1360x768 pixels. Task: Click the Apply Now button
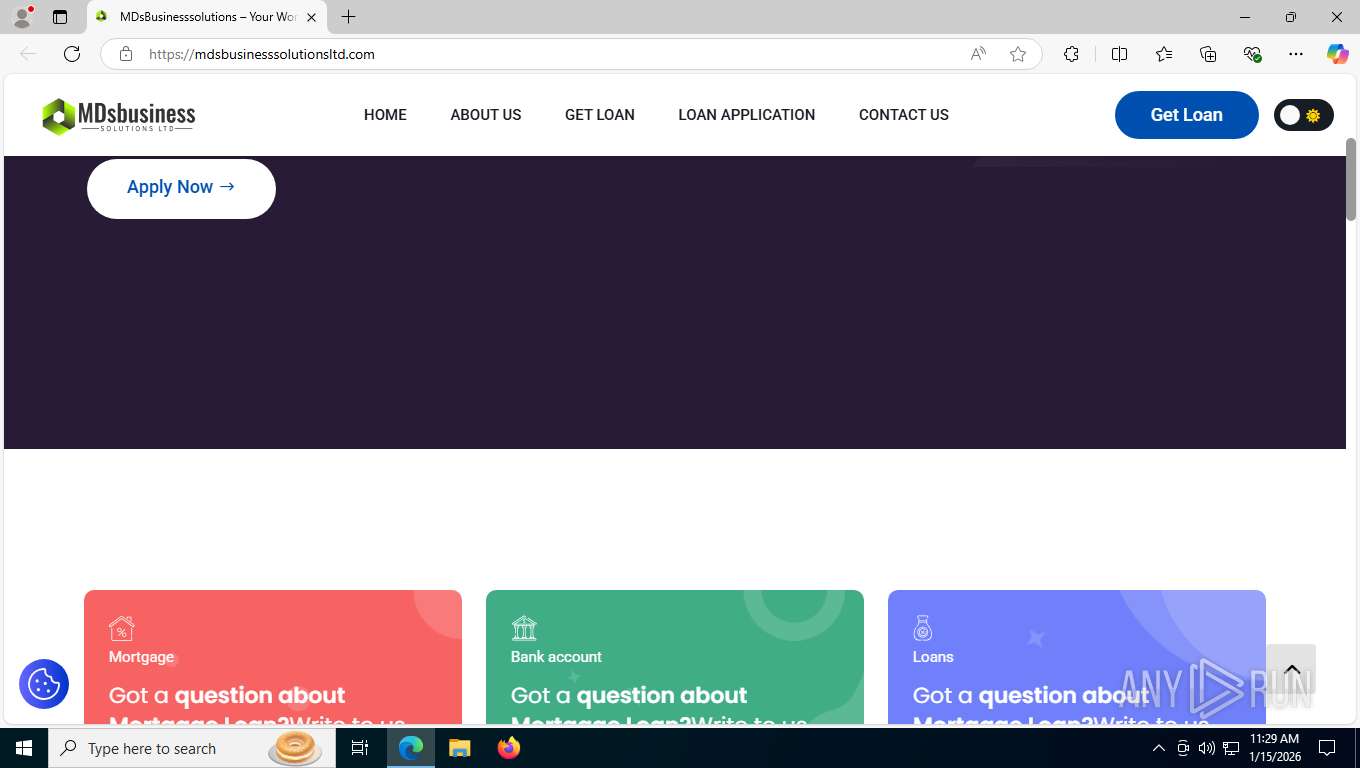pyautogui.click(x=181, y=188)
